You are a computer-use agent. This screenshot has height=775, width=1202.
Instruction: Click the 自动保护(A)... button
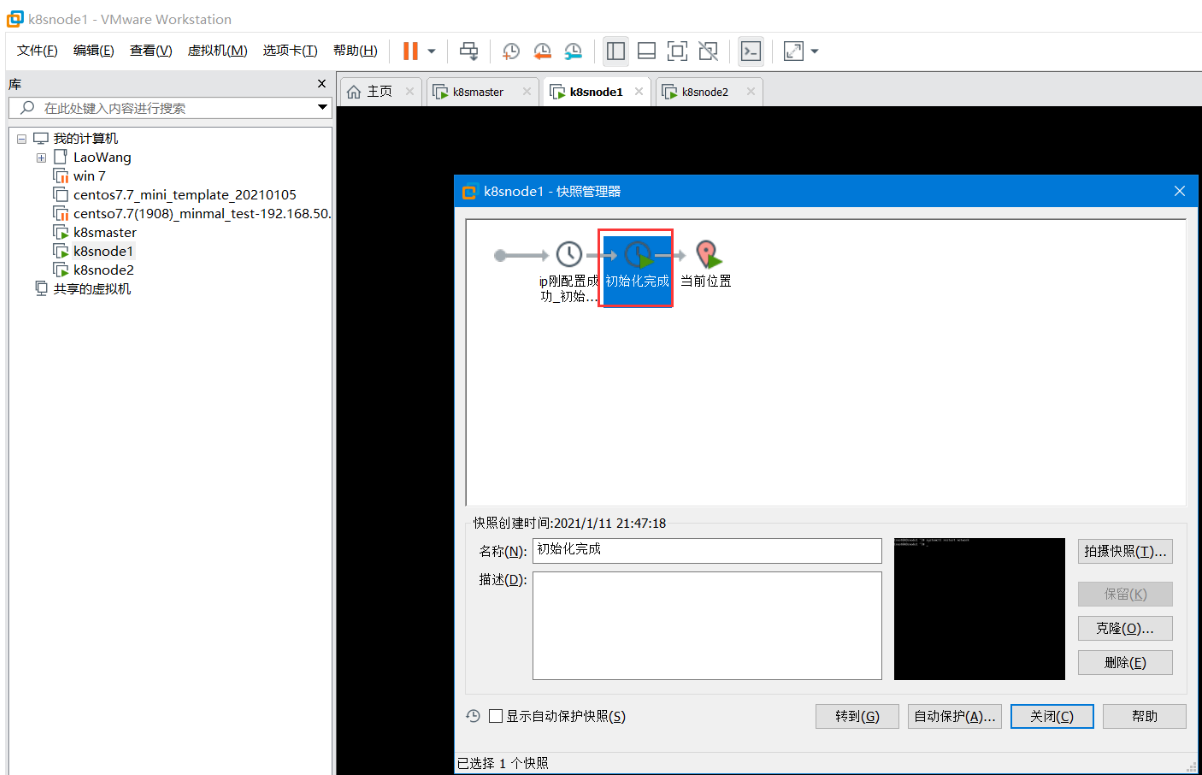click(x=955, y=716)
